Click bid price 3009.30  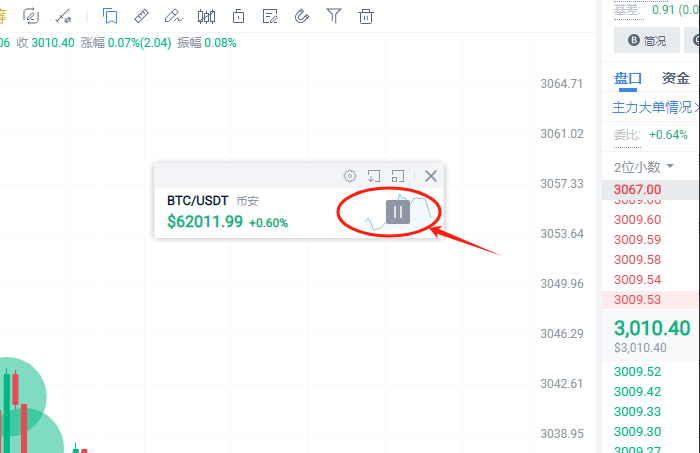pyautogui.click(x=638, y=432)
